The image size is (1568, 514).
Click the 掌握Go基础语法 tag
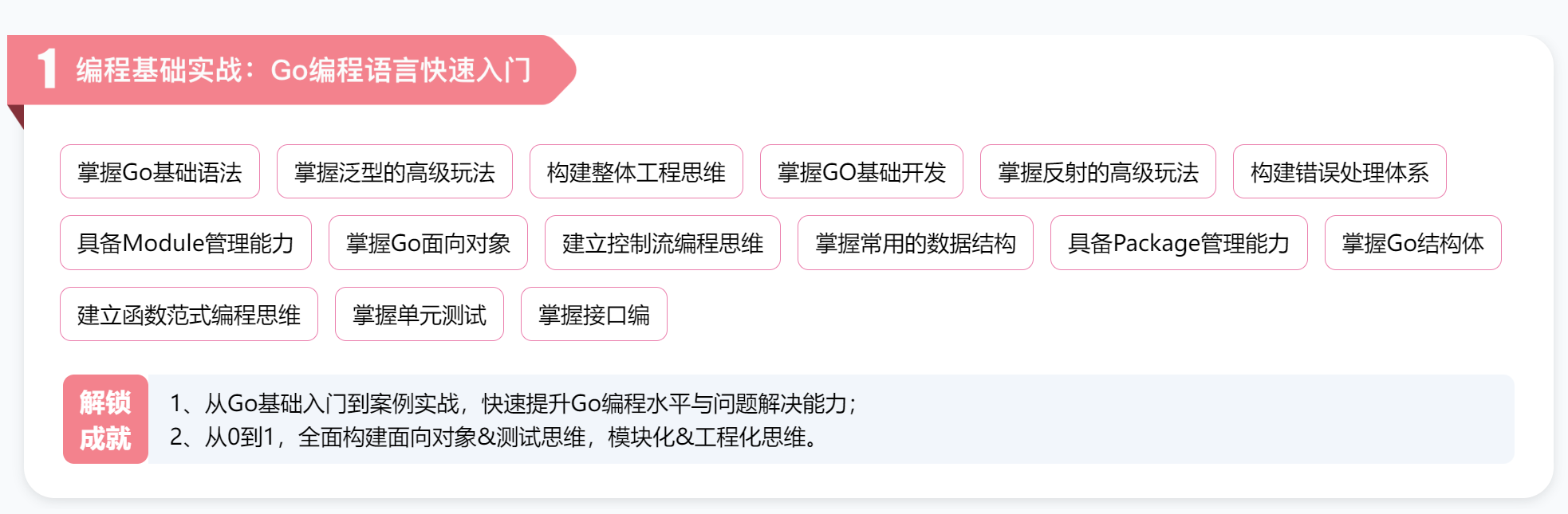(160, 172)
